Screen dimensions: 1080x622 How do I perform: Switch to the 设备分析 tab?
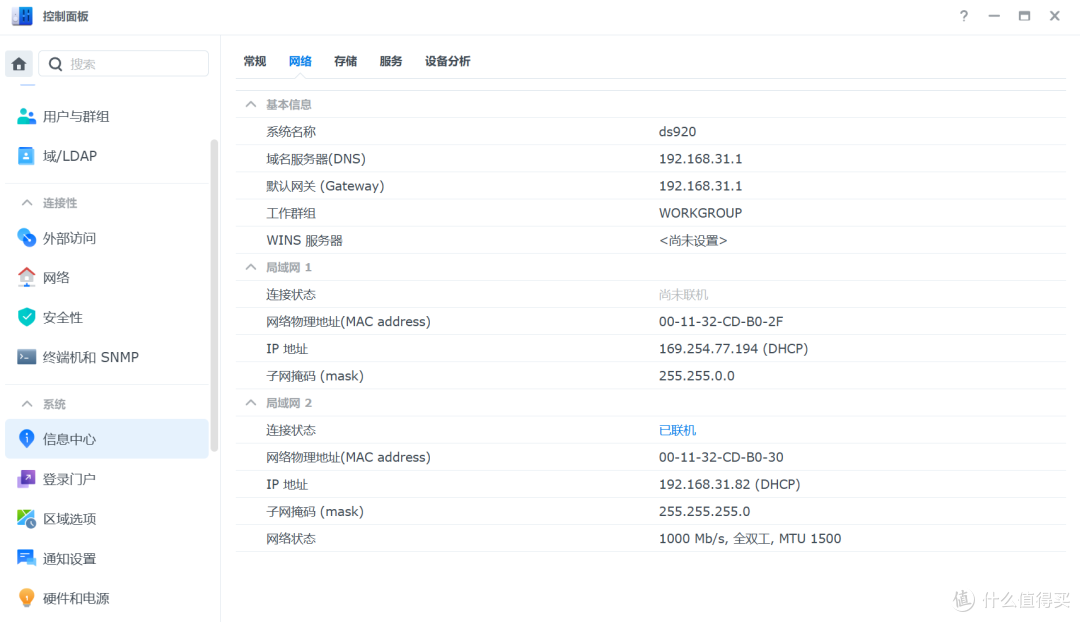447,61
